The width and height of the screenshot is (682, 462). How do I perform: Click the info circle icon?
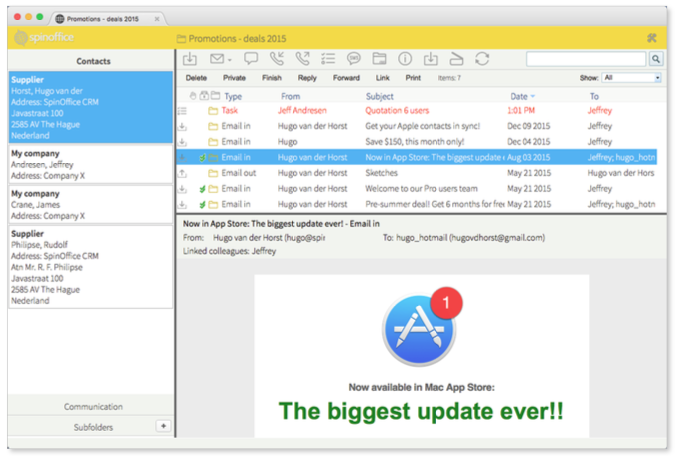(405, 59)
